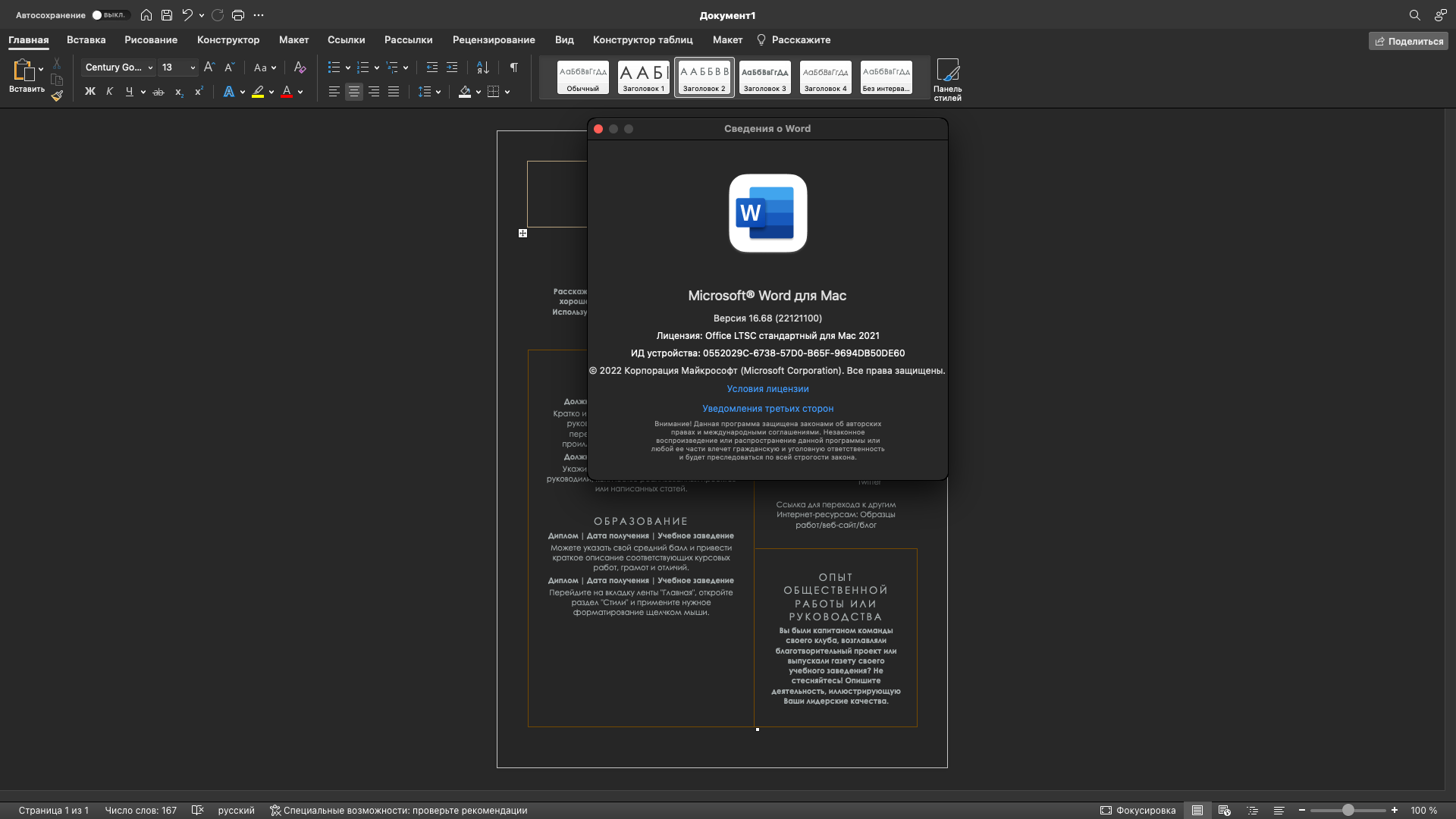Expand borders dropdown arrow

pyautogui.click(x=507, y=93)
